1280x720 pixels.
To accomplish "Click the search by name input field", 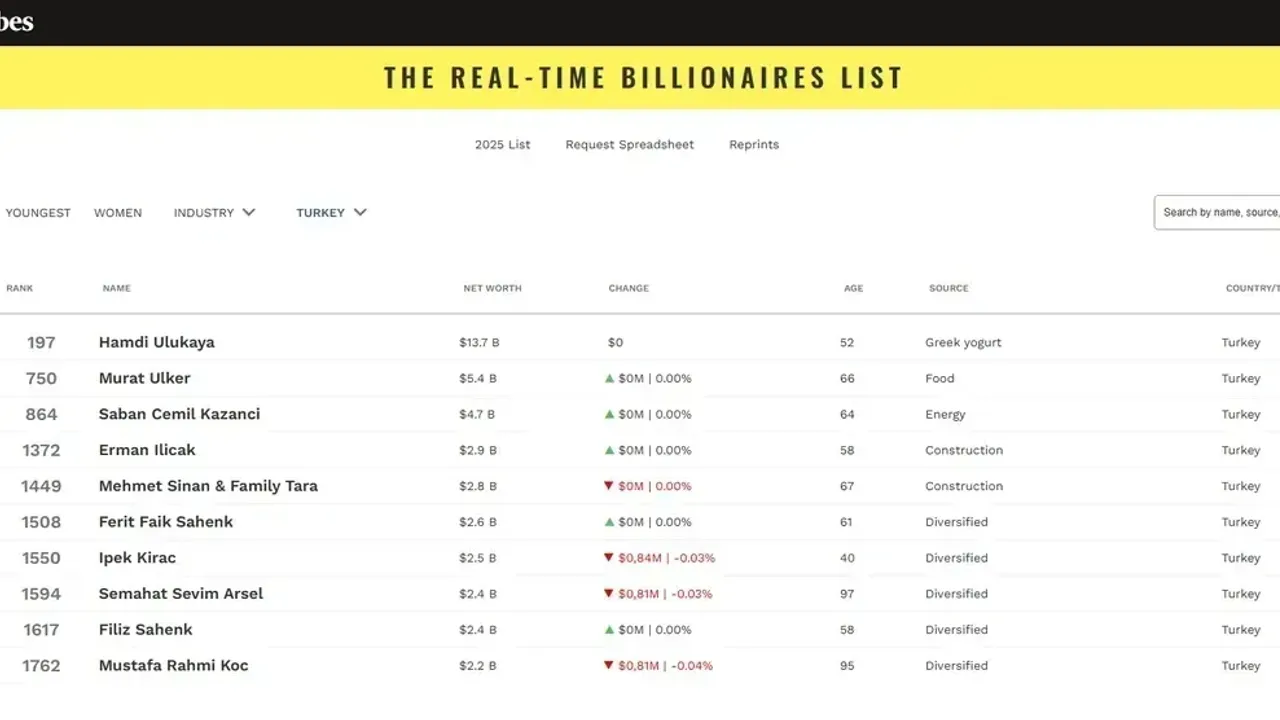I will [x=1220, y=212].
